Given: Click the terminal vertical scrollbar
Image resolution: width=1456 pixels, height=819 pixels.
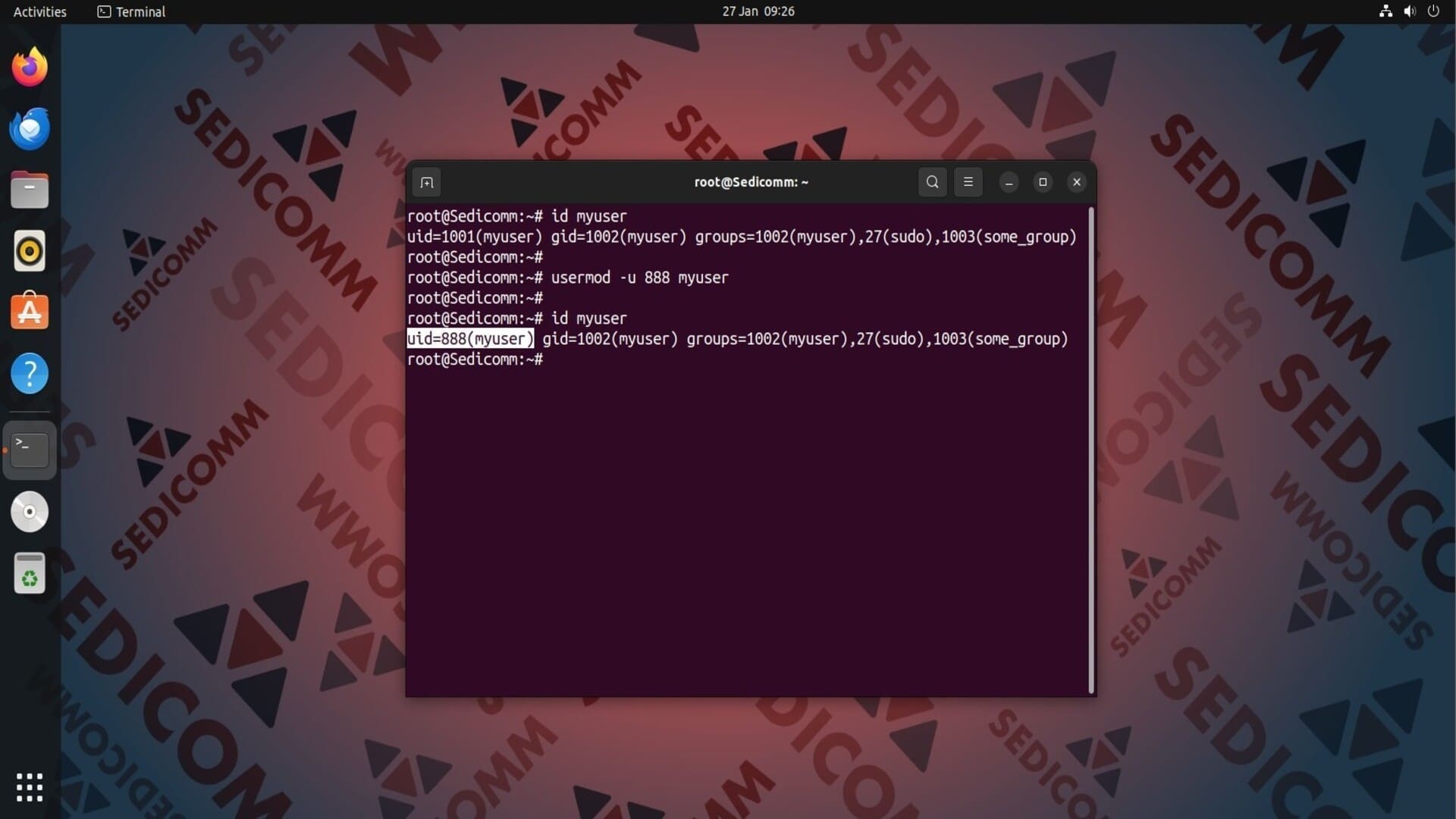Looking at the screenshot, I should 1091,449.
